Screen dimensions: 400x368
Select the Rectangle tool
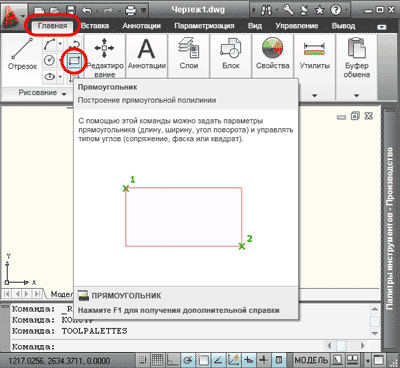tap(74, 61)
